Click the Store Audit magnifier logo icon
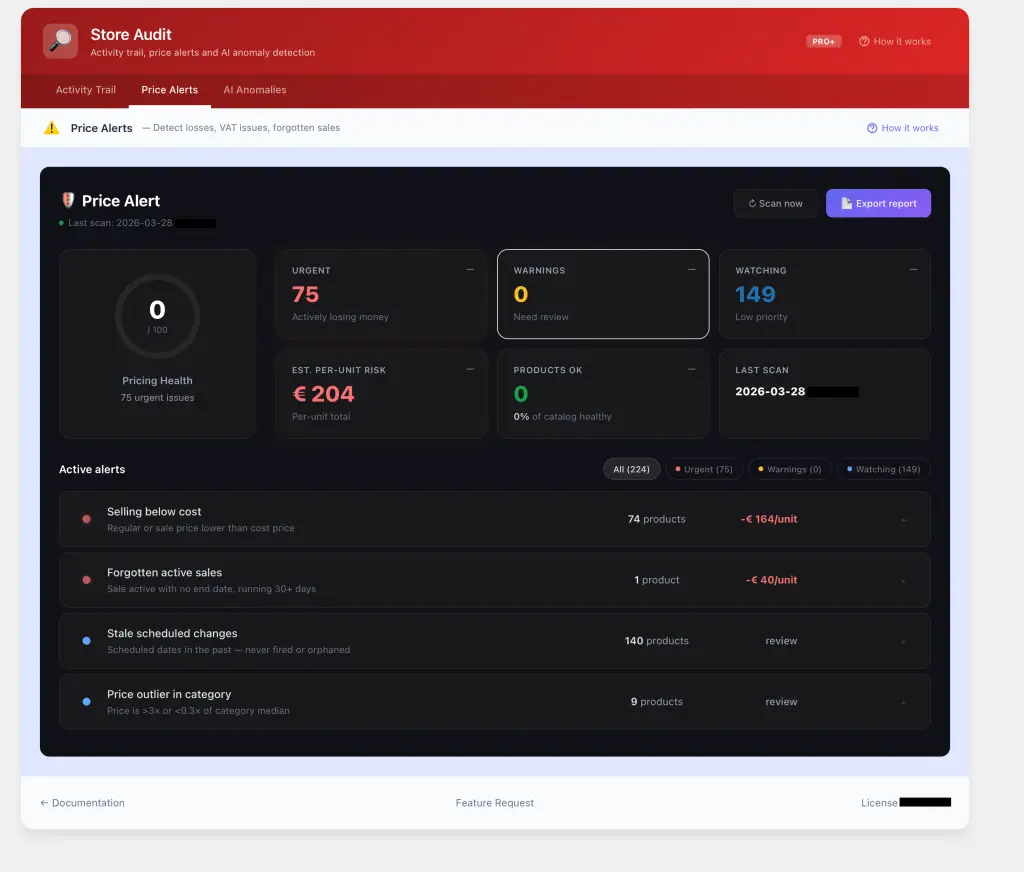 click(x=60, y=41)
